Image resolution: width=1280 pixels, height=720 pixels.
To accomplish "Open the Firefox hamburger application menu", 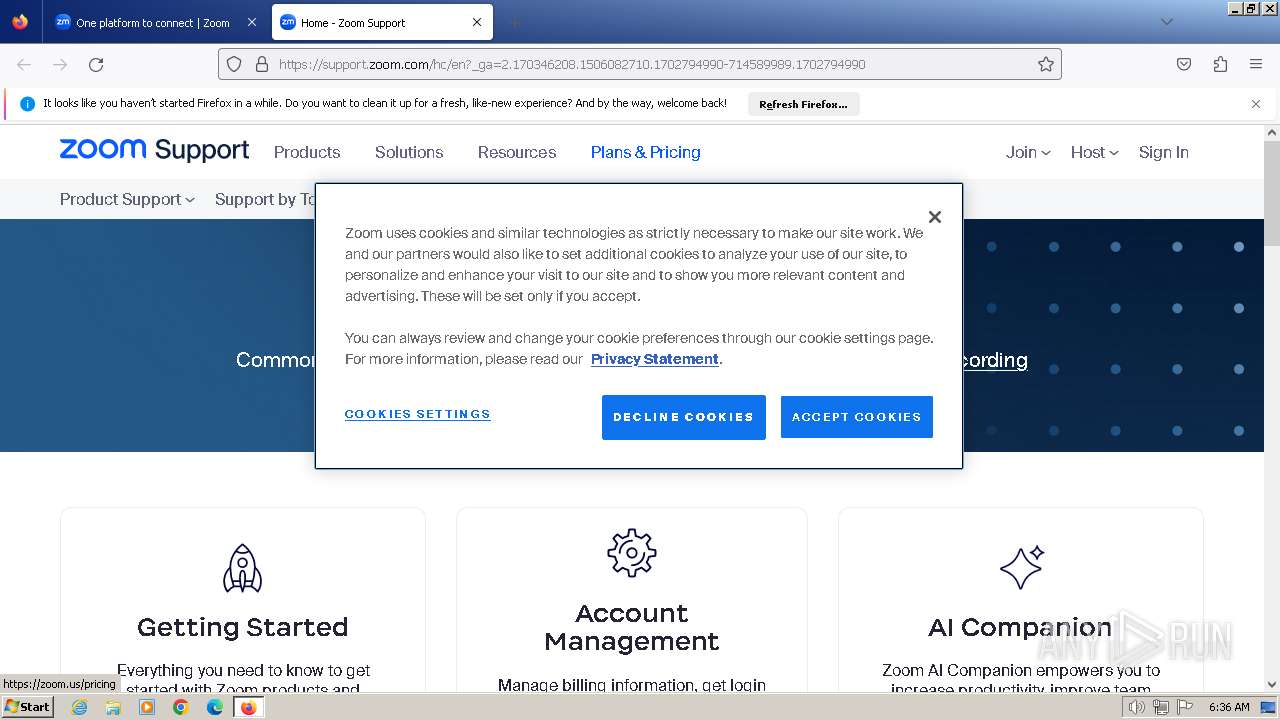I will 1256,64.
